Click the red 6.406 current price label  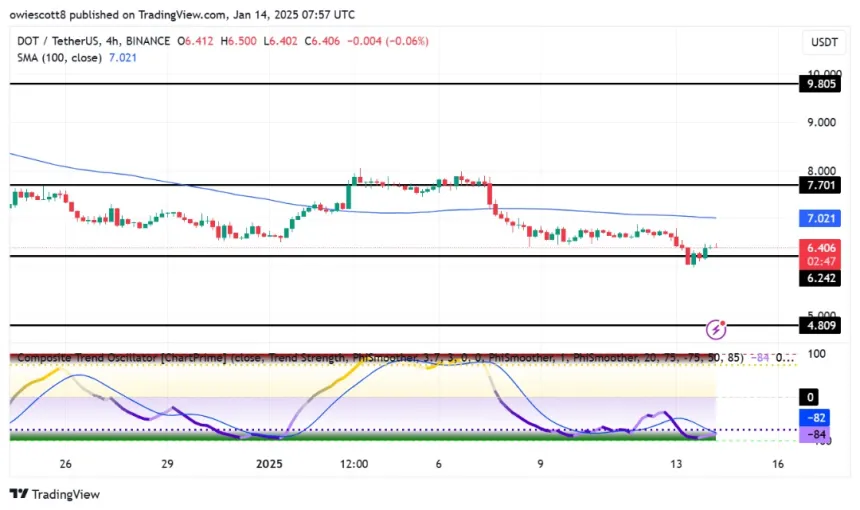pos(824,248)
